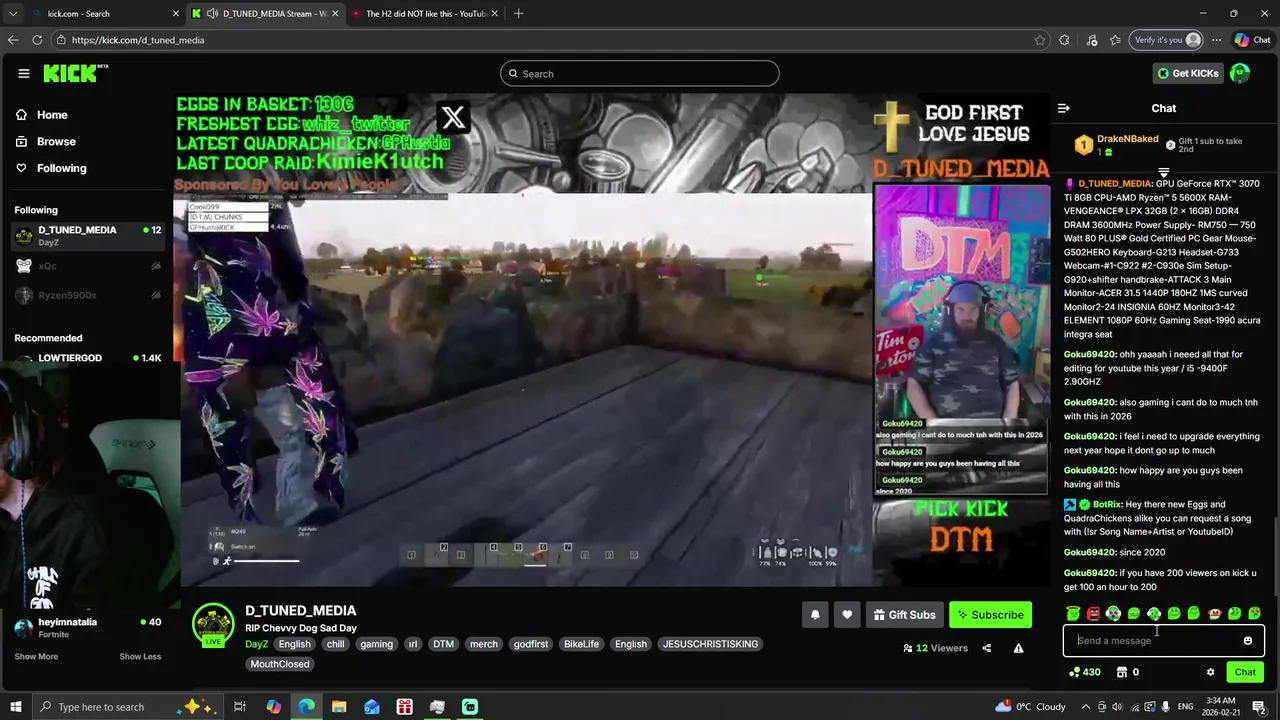Click the DayZ category link
This screenshot has width=1280, height=720.
[256, 644]
